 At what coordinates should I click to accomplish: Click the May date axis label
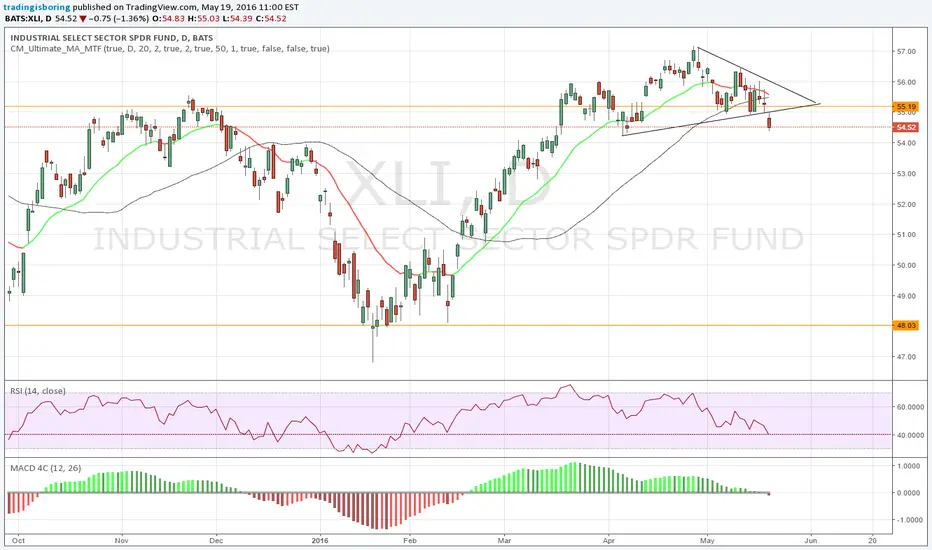(x=707, y=540)
